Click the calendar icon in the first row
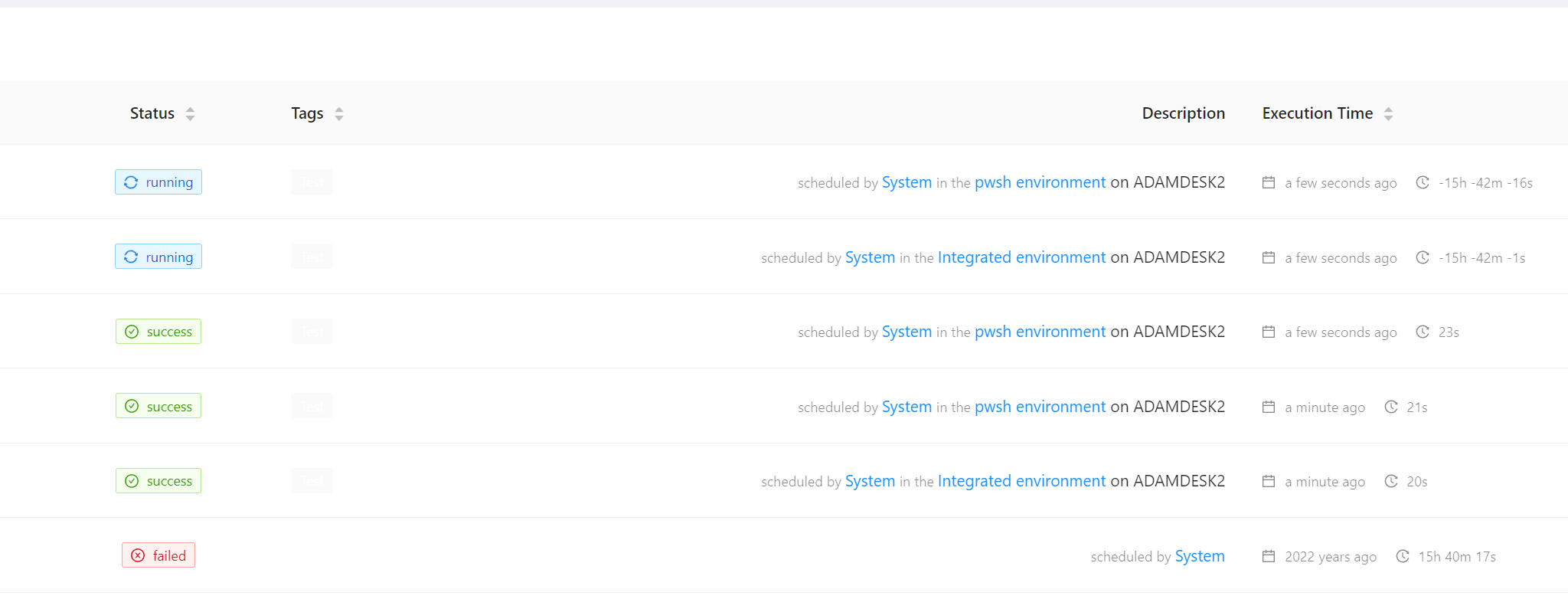 tap(1269, 182)
